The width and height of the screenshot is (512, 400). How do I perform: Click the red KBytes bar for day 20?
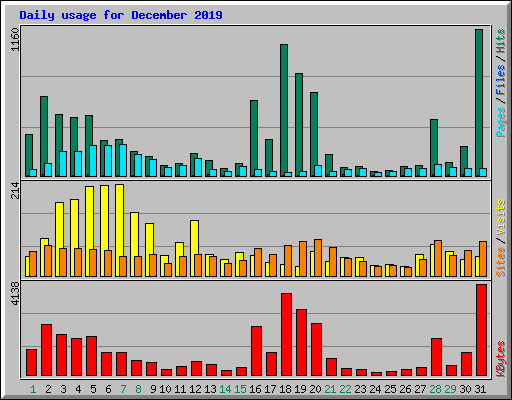(316, 349)
